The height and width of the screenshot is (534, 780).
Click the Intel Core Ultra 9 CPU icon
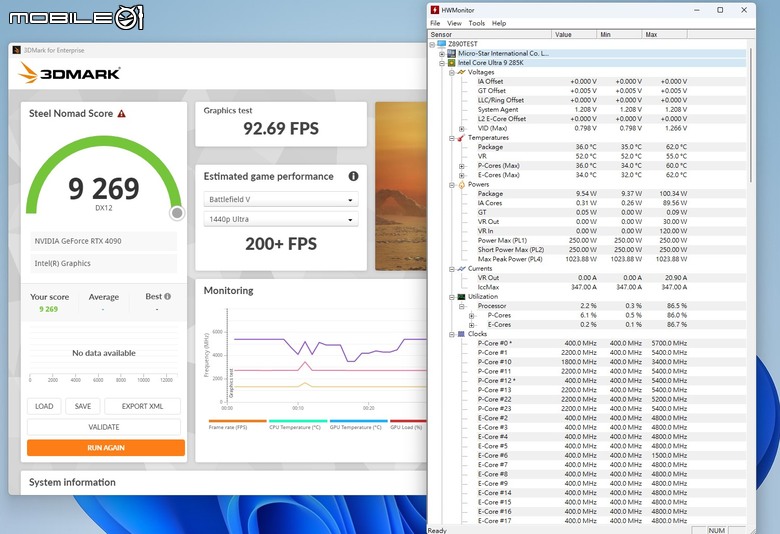(x=451, y=63)
